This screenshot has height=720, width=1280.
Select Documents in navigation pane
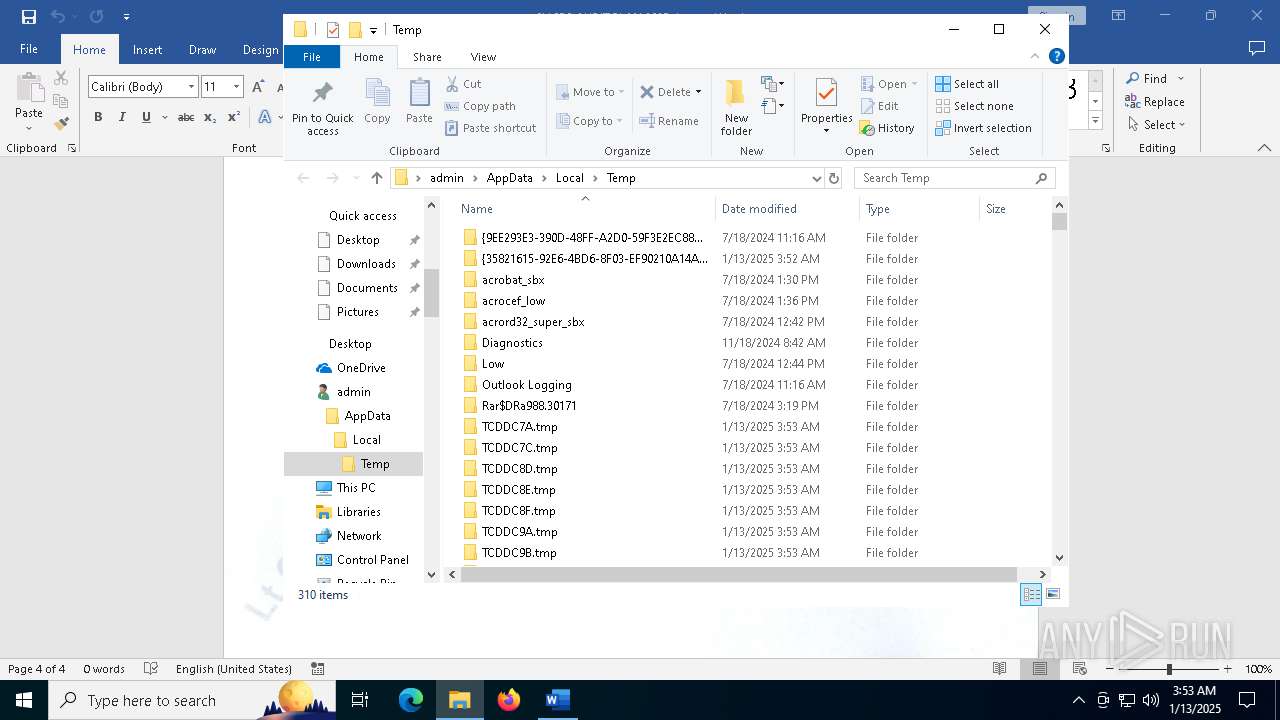tap(367, 288)
